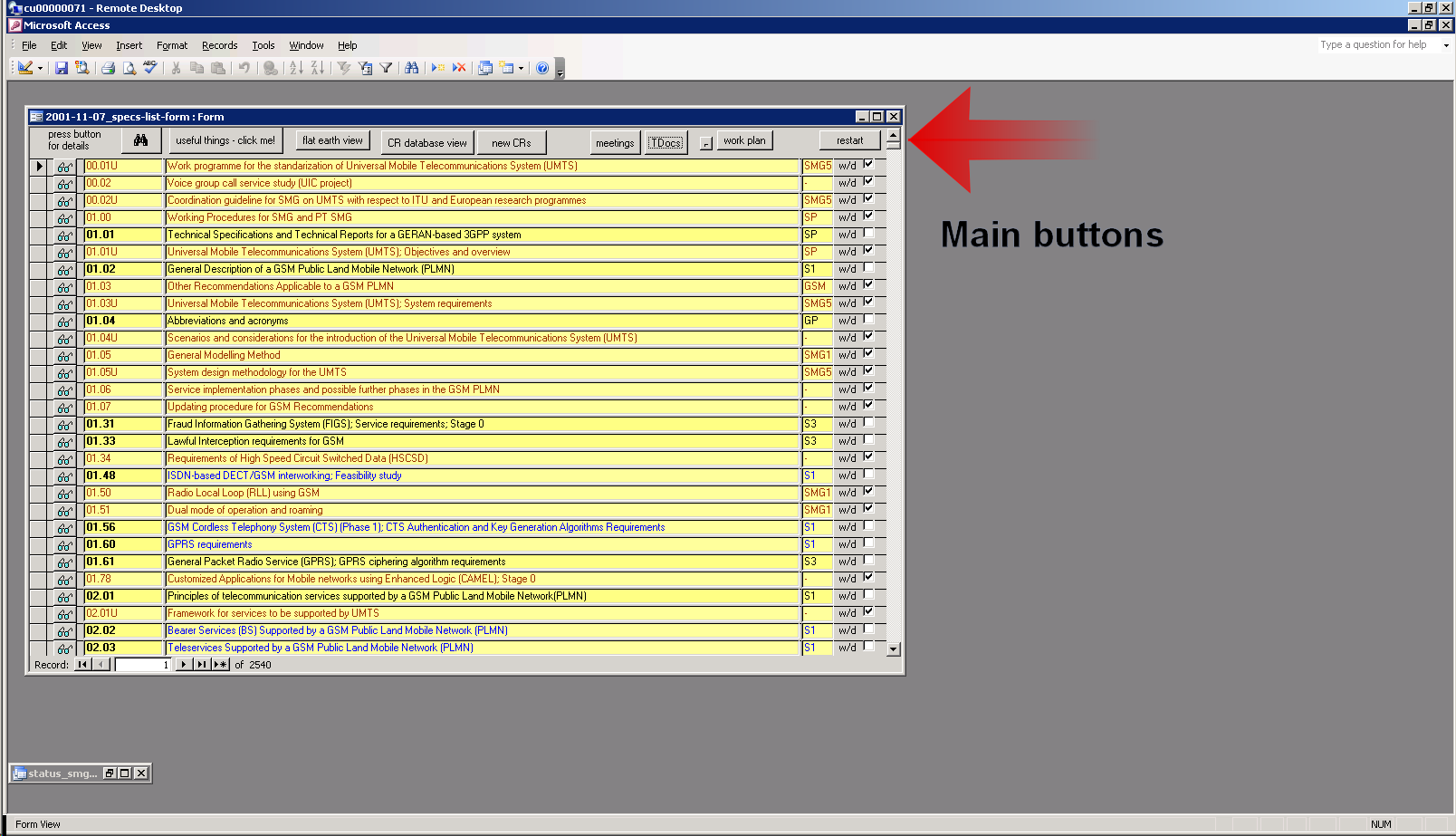Open the Records menu
The width and height of the screenshot is (1456, 836).
coord(219,45)
